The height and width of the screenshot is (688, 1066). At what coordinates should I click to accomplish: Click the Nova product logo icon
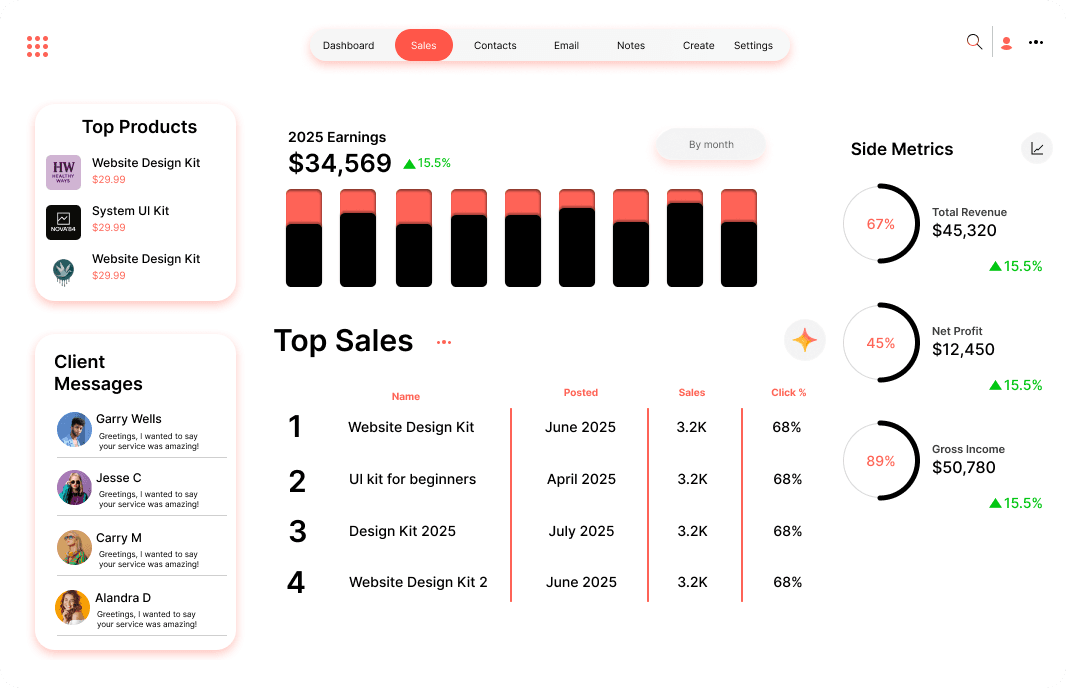[63, 221]
